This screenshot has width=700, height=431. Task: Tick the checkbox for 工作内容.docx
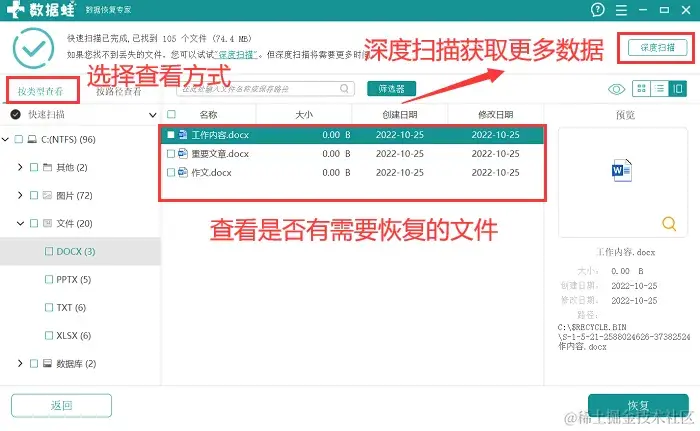click(x=171, y=134)
